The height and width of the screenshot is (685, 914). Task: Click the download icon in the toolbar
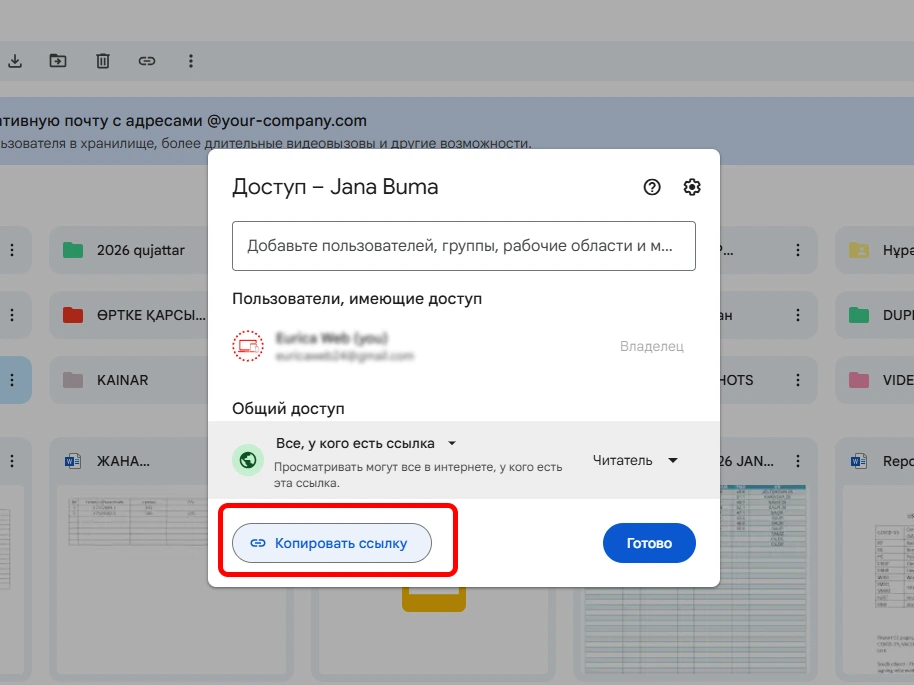pyautogui.click(x=15, y=61)
